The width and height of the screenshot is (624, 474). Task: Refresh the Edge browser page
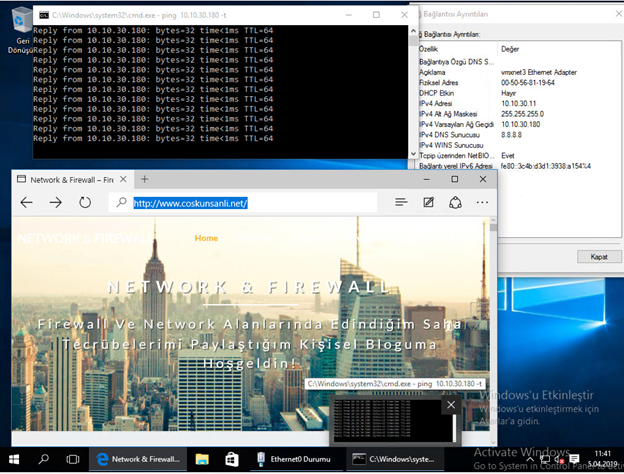[x=85, y=203]
